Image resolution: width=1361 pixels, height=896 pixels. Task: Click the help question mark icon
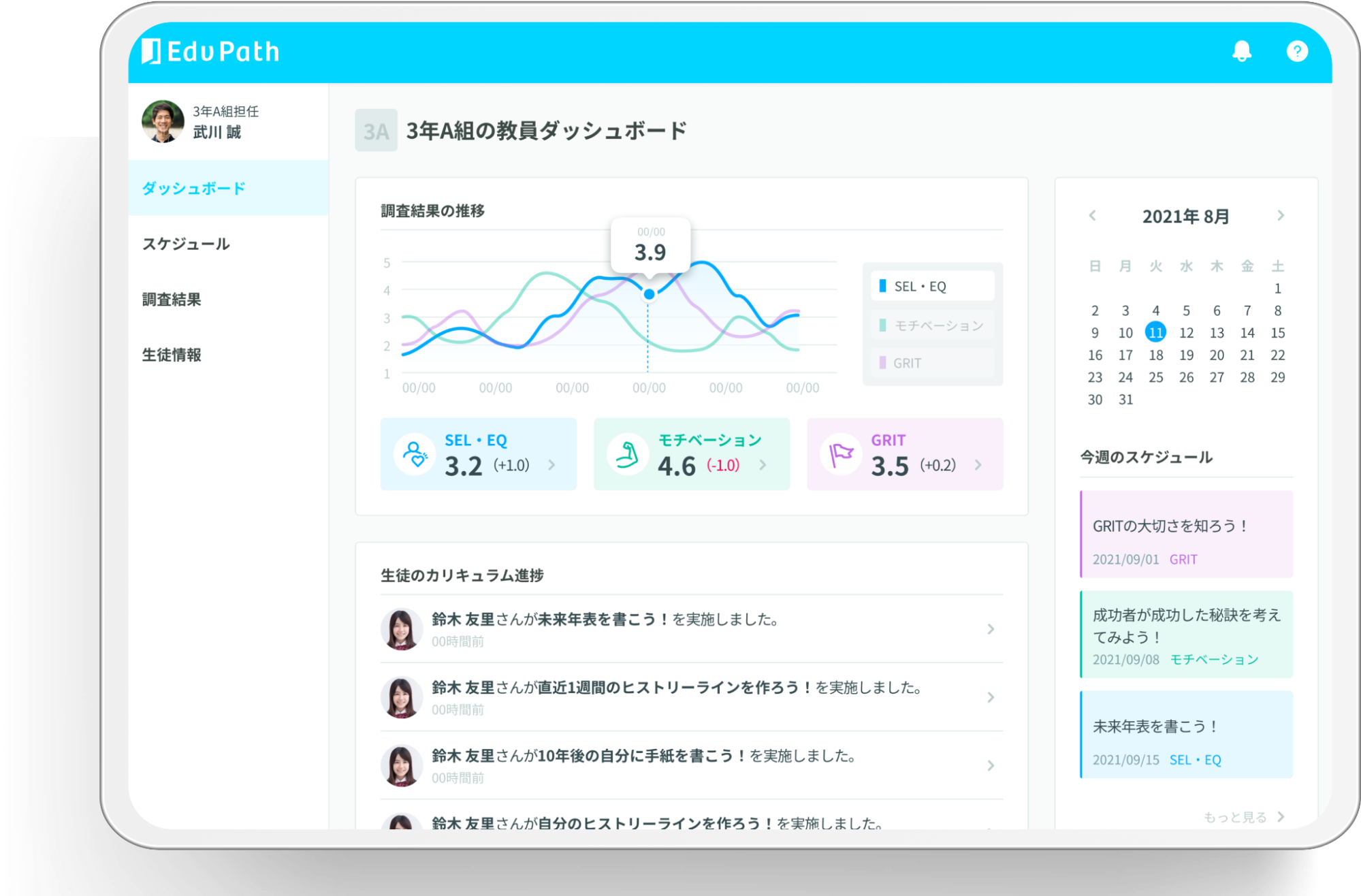click(1296, 51)
